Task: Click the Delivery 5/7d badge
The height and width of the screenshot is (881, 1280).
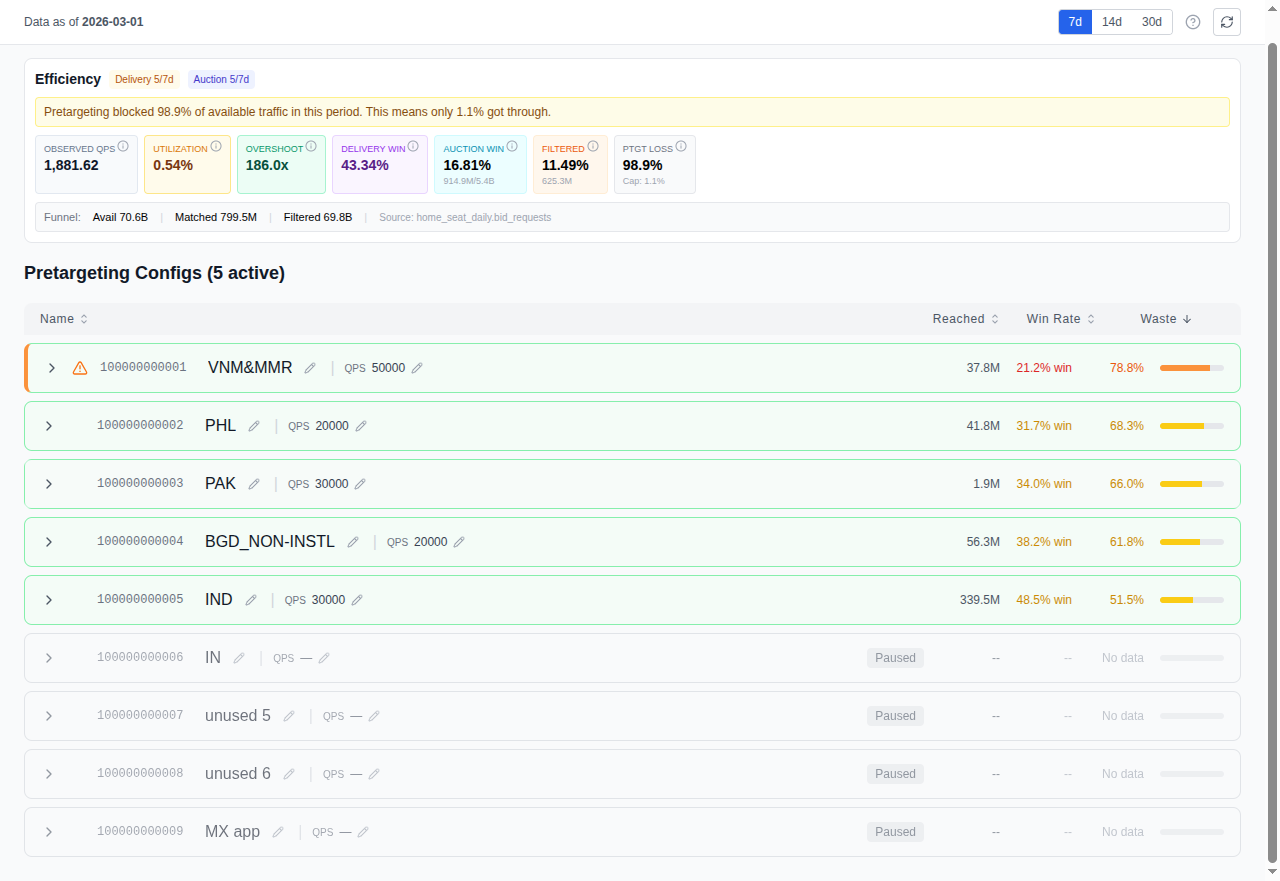Action: click(x=144, y=79)
